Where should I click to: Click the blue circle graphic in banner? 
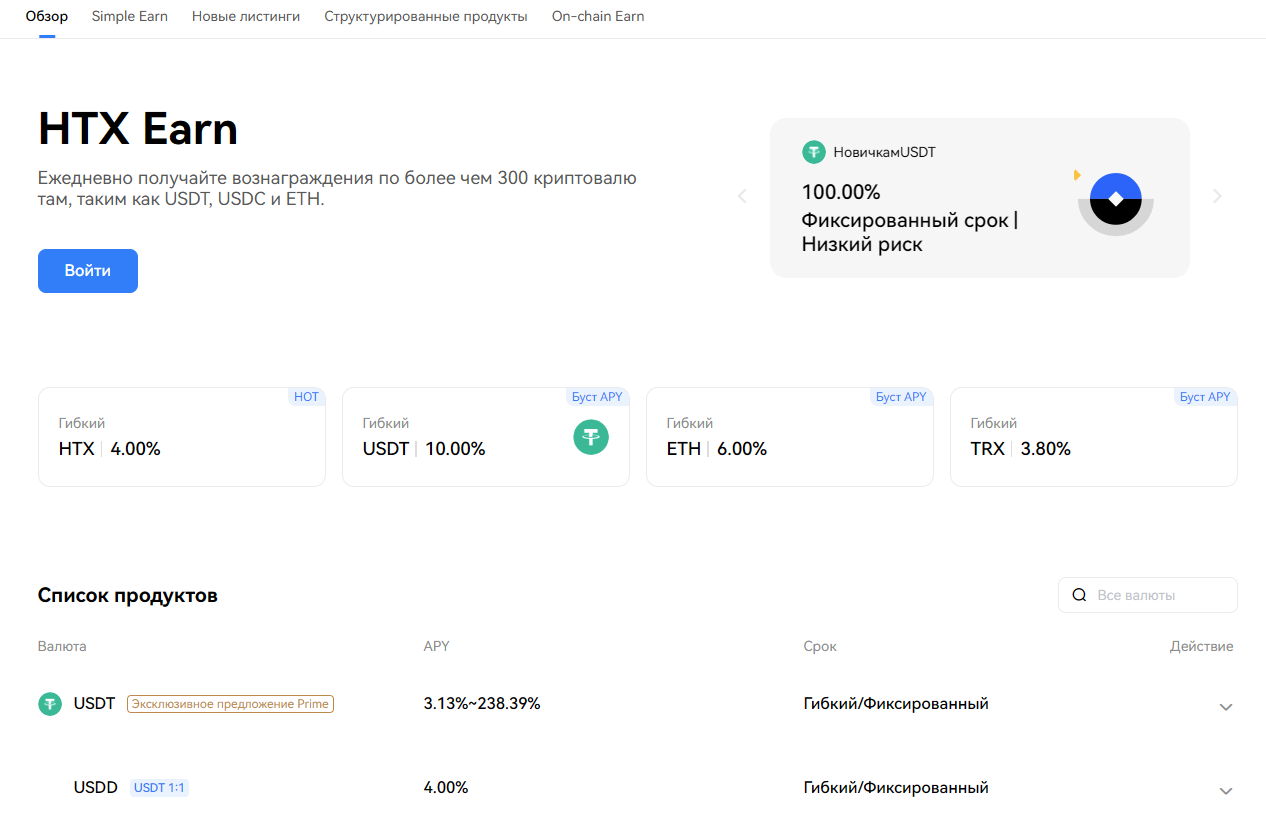(x=1116, y=199)
